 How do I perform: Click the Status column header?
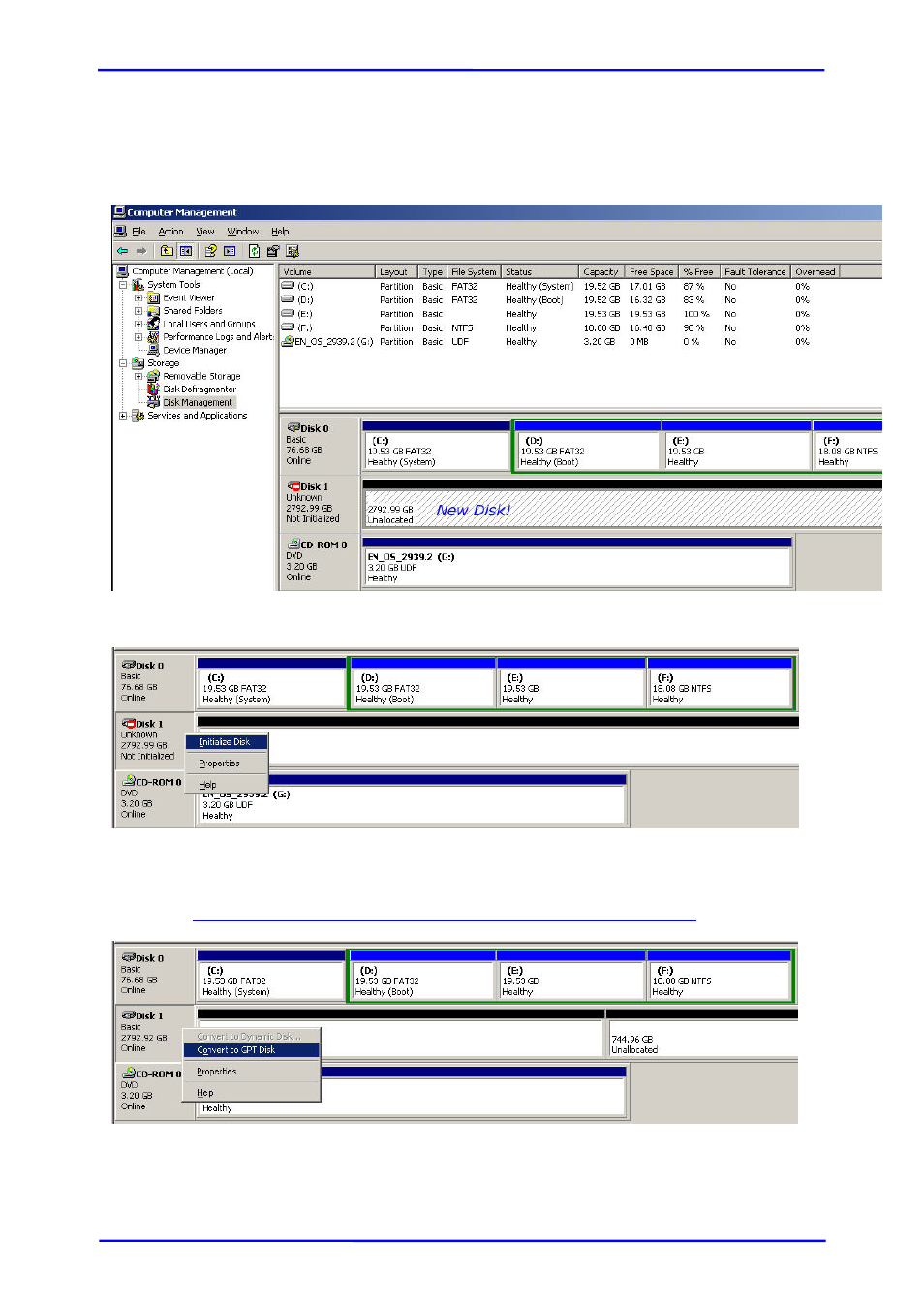540,272
